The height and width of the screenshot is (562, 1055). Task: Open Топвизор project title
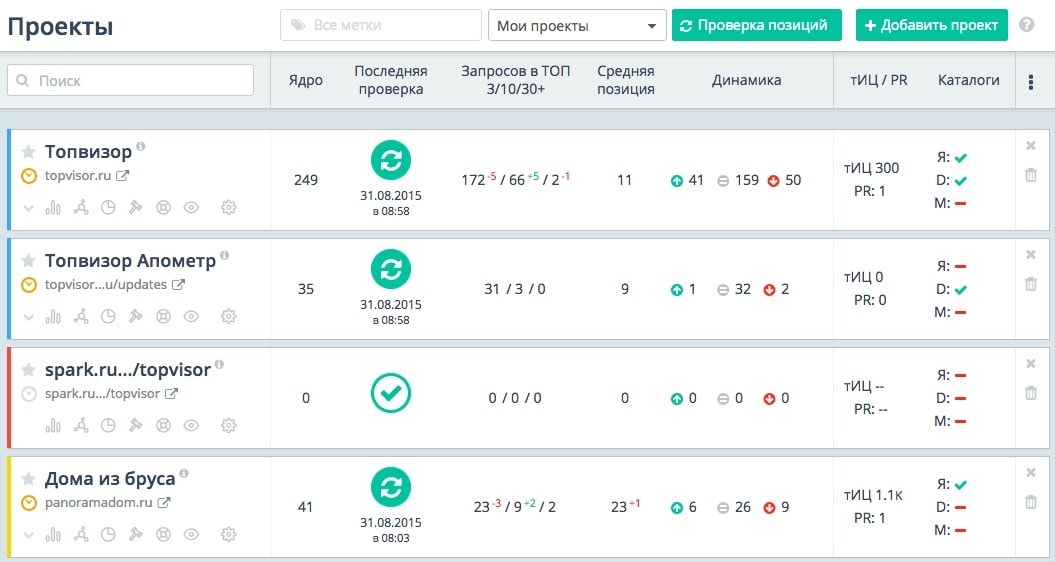pos(88,152)
